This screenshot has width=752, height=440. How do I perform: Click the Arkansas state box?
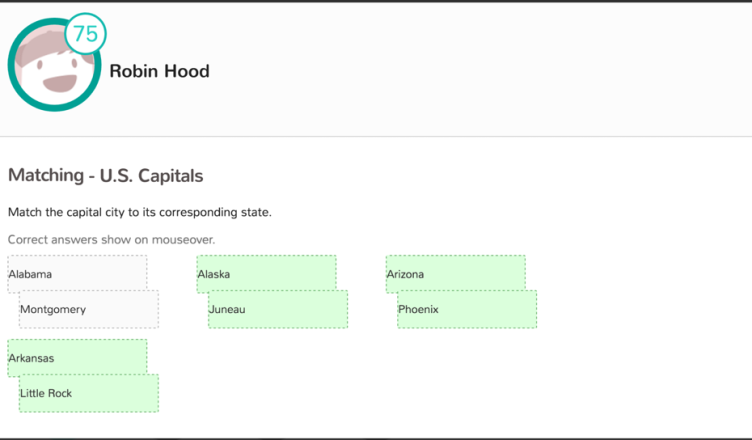pyautogui.click(x=77, y=358)
